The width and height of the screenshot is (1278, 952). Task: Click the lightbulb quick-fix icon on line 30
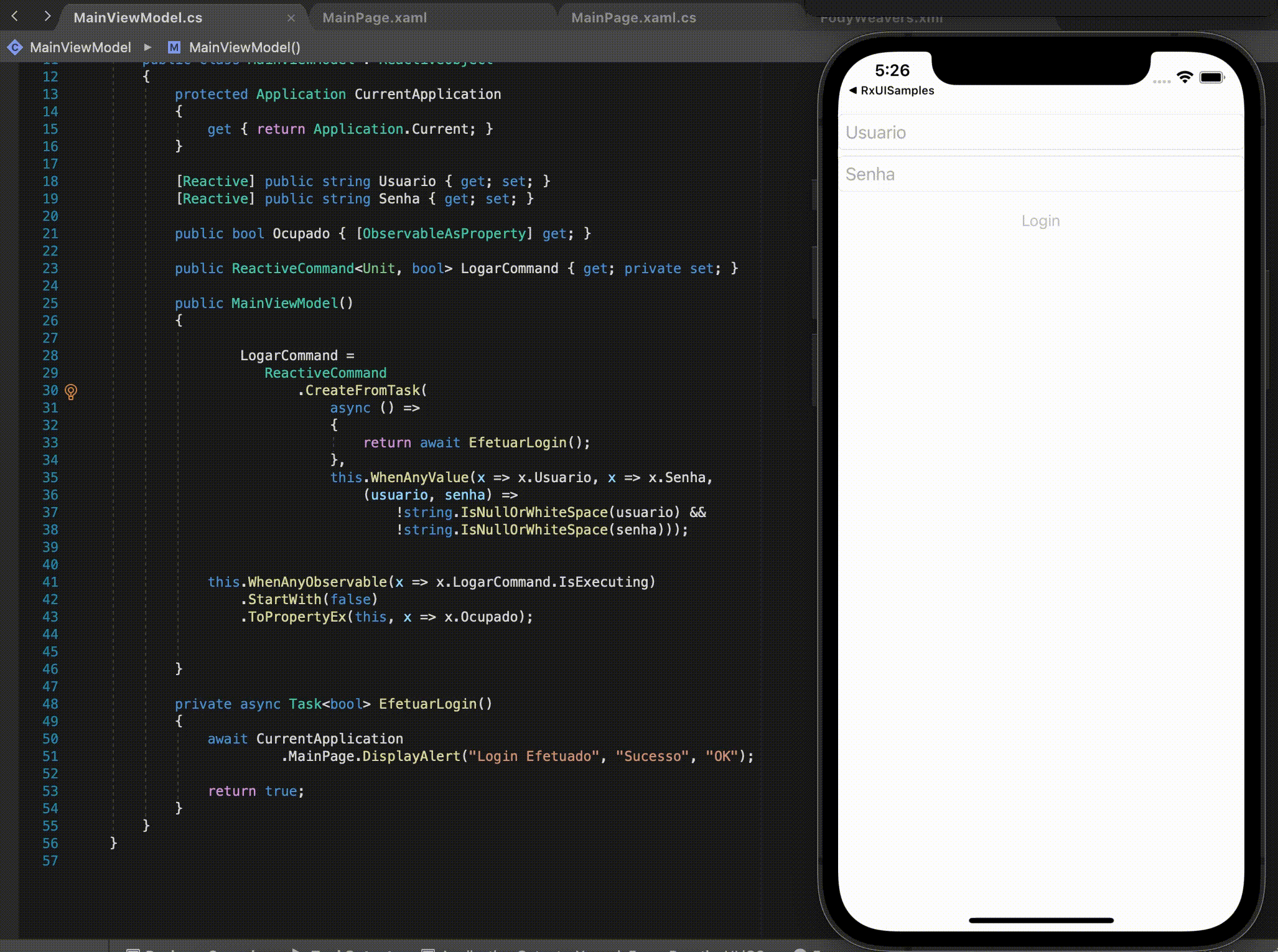pos(71,391)
